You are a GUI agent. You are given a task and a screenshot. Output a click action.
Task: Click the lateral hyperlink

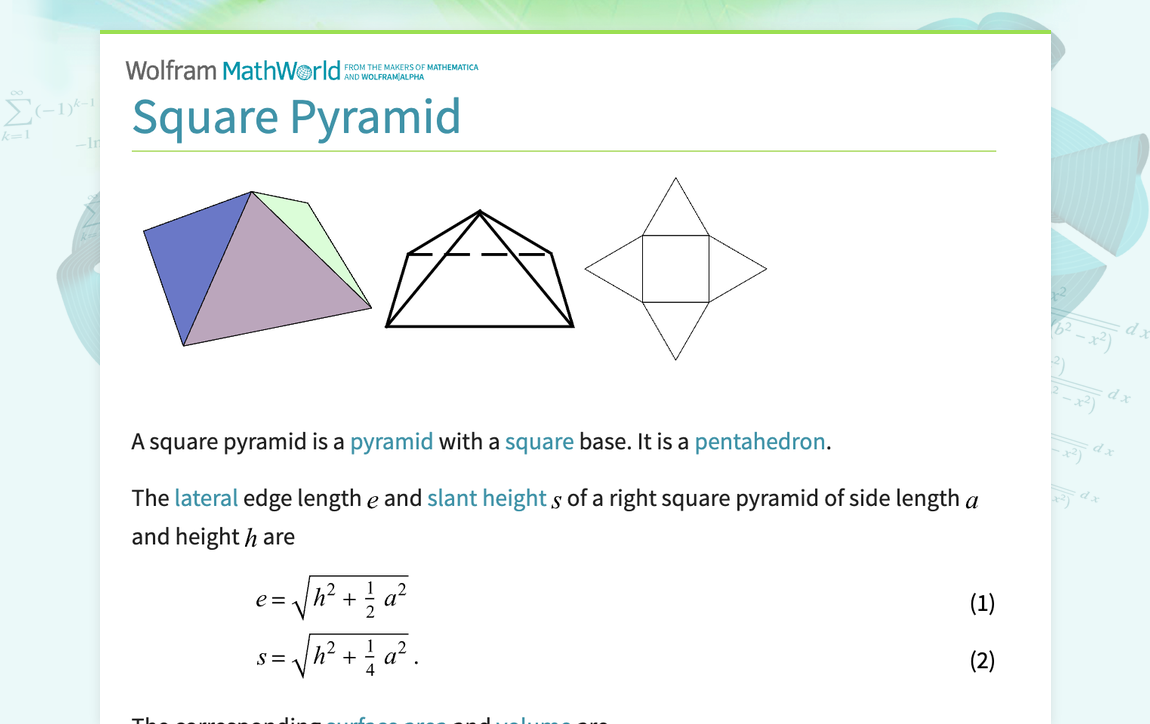coord(206,497)
